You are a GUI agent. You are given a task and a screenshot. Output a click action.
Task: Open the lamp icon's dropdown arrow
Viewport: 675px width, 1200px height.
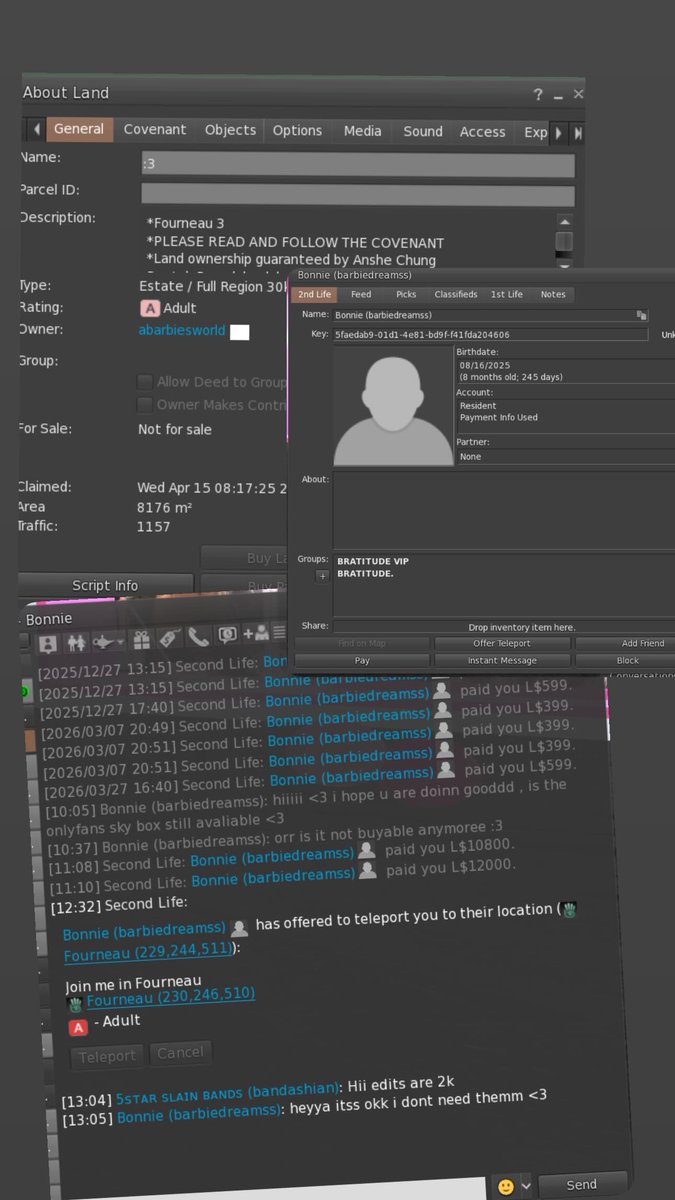click(121, 641)
